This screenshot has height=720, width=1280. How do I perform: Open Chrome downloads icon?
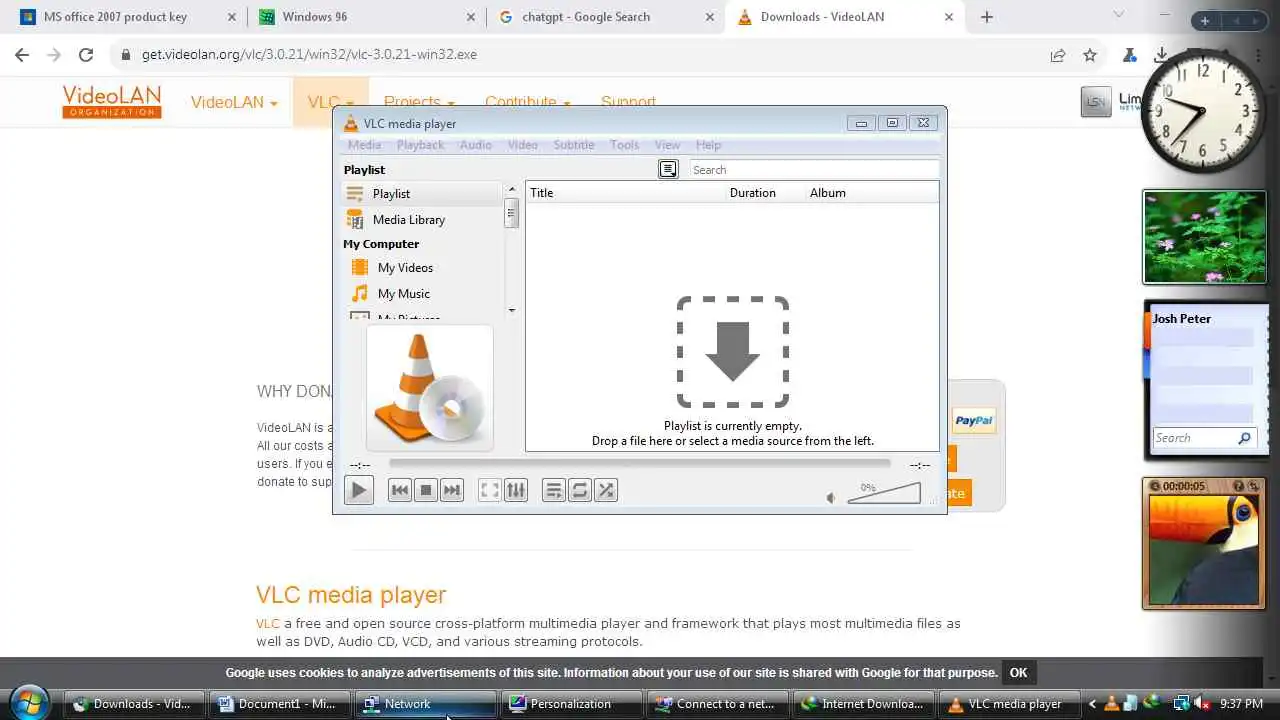pyautogui.click(x=1161, y=56)
